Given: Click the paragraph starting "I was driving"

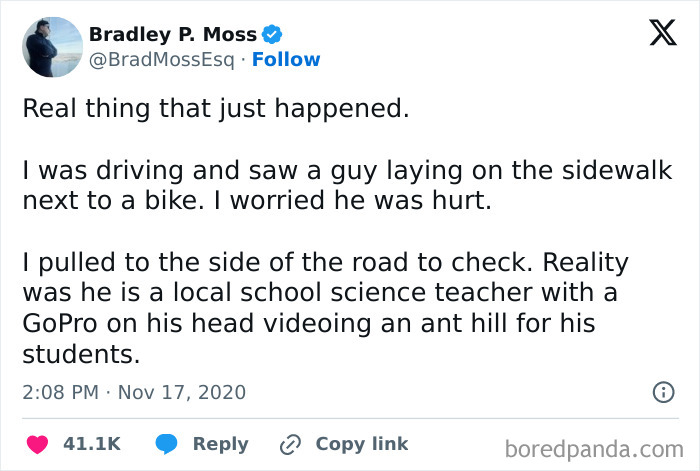Looking at the screenshot, I should click(346, 186).
